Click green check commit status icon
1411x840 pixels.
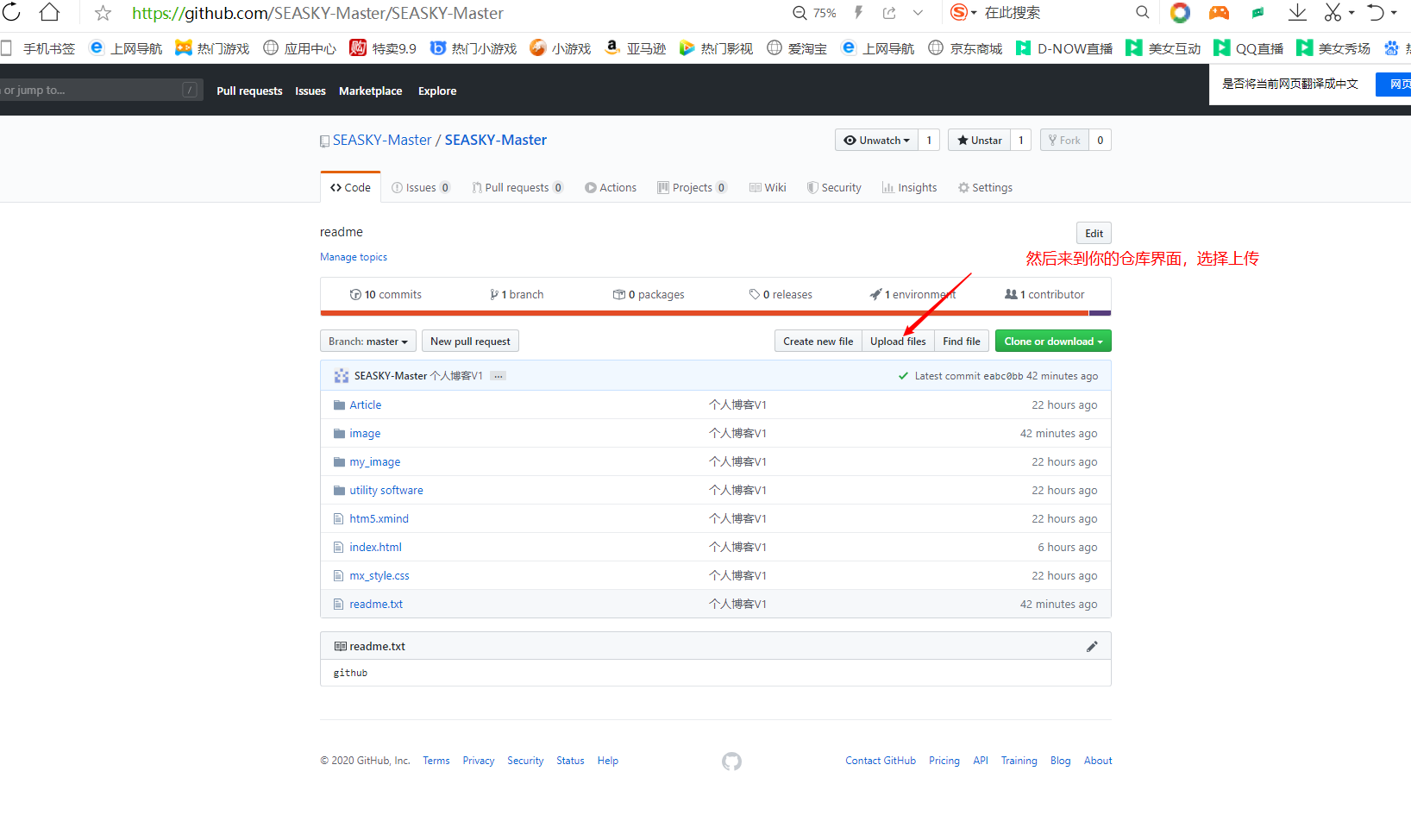pos(903,376)
